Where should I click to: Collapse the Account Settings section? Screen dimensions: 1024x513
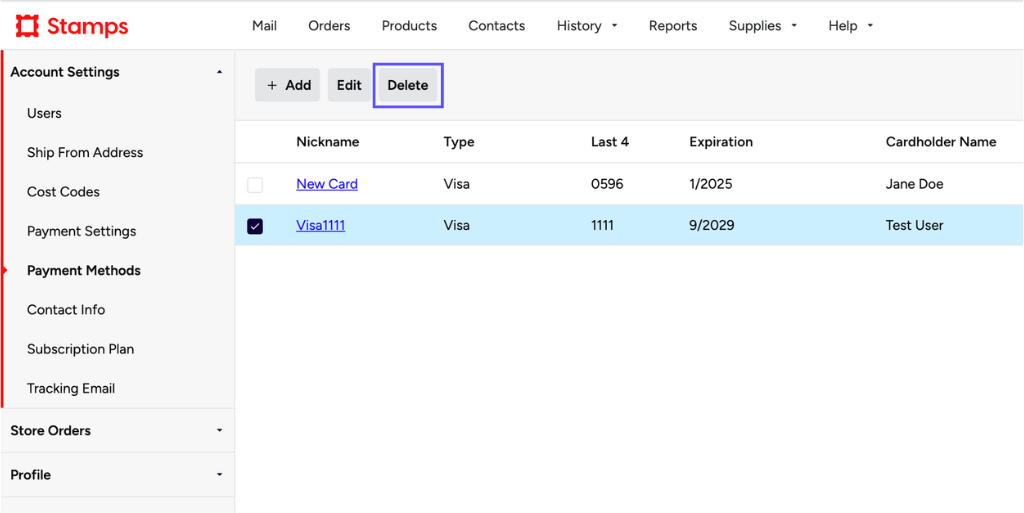118,72
